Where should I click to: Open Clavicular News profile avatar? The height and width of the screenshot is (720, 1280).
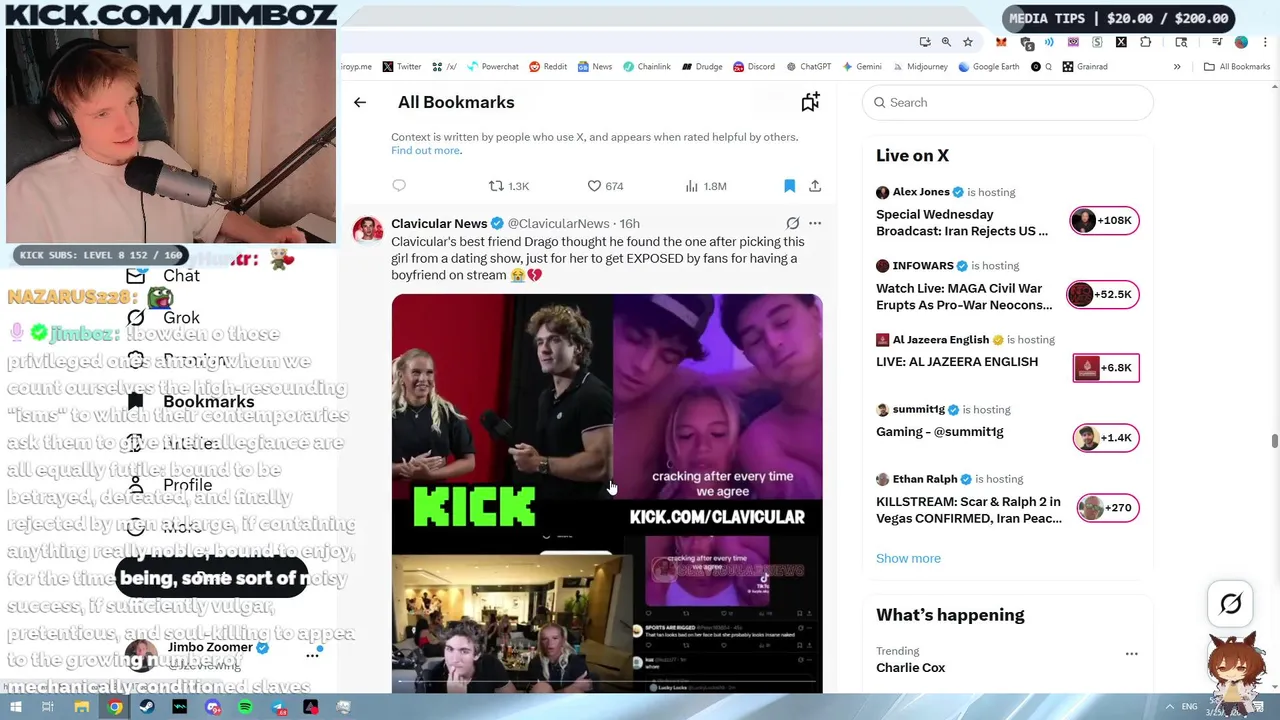click(367, 230)
